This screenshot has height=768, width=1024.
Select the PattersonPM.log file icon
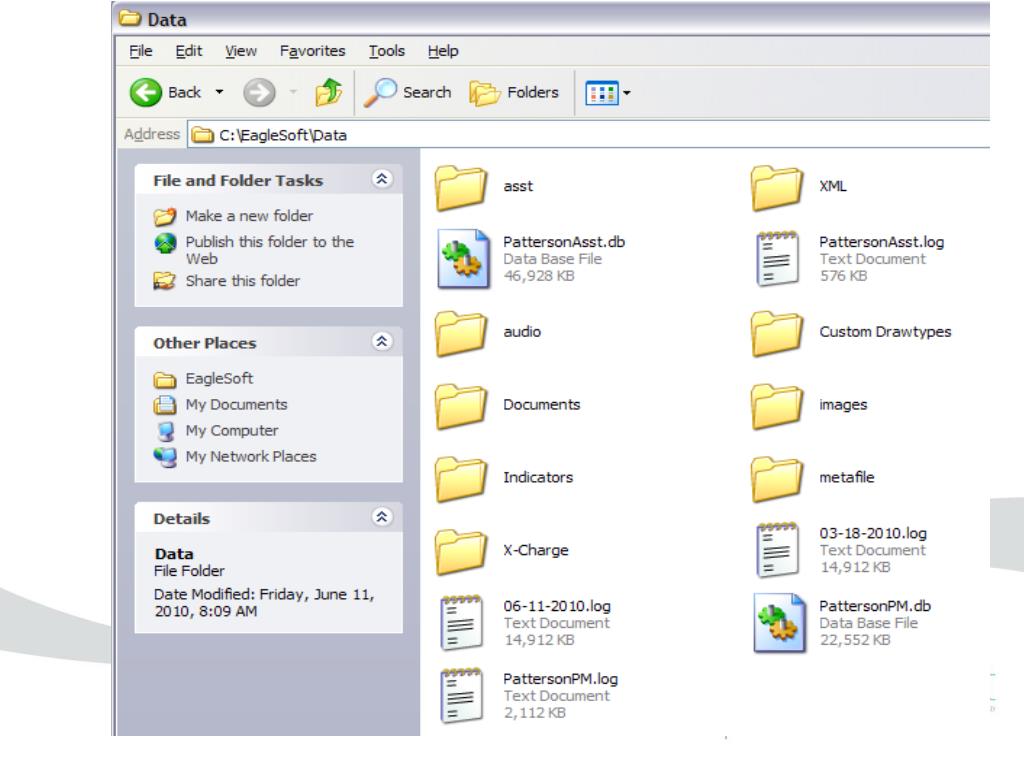click(461, 696)
